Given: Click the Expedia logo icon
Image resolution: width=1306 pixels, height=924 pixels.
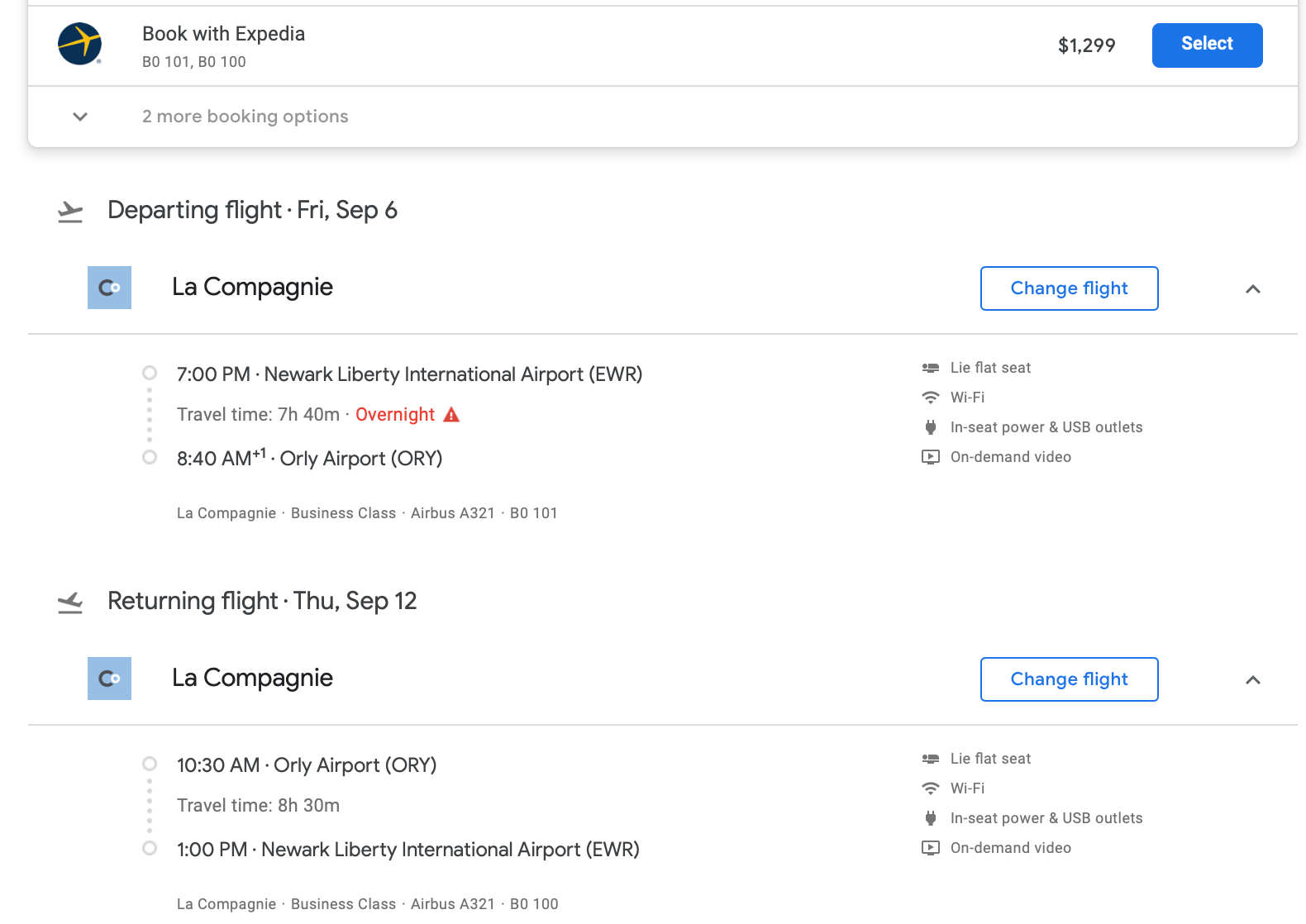Looking at the screenshot, I should (79, 44).
